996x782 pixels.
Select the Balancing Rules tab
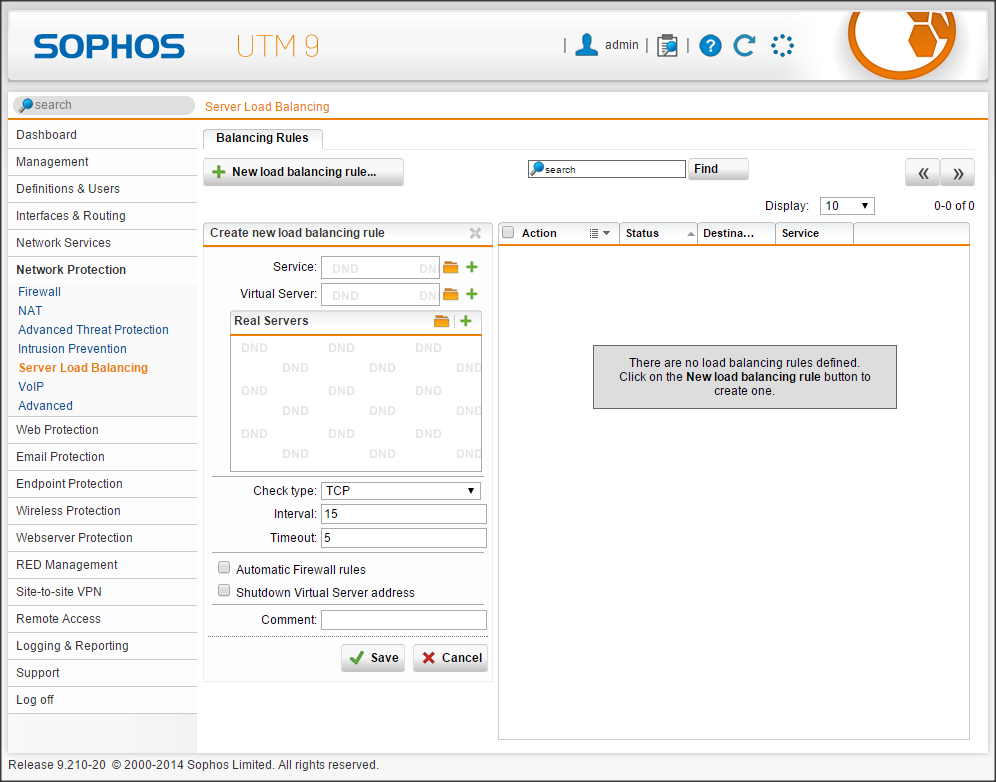pos(262,138)
